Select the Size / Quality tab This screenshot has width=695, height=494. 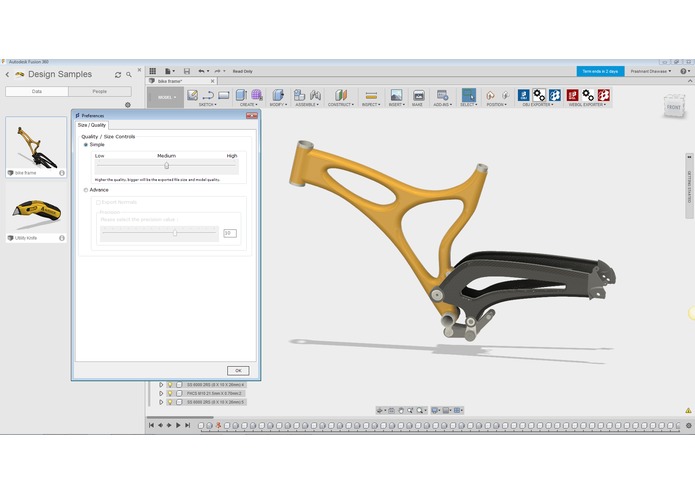[92, 125]
